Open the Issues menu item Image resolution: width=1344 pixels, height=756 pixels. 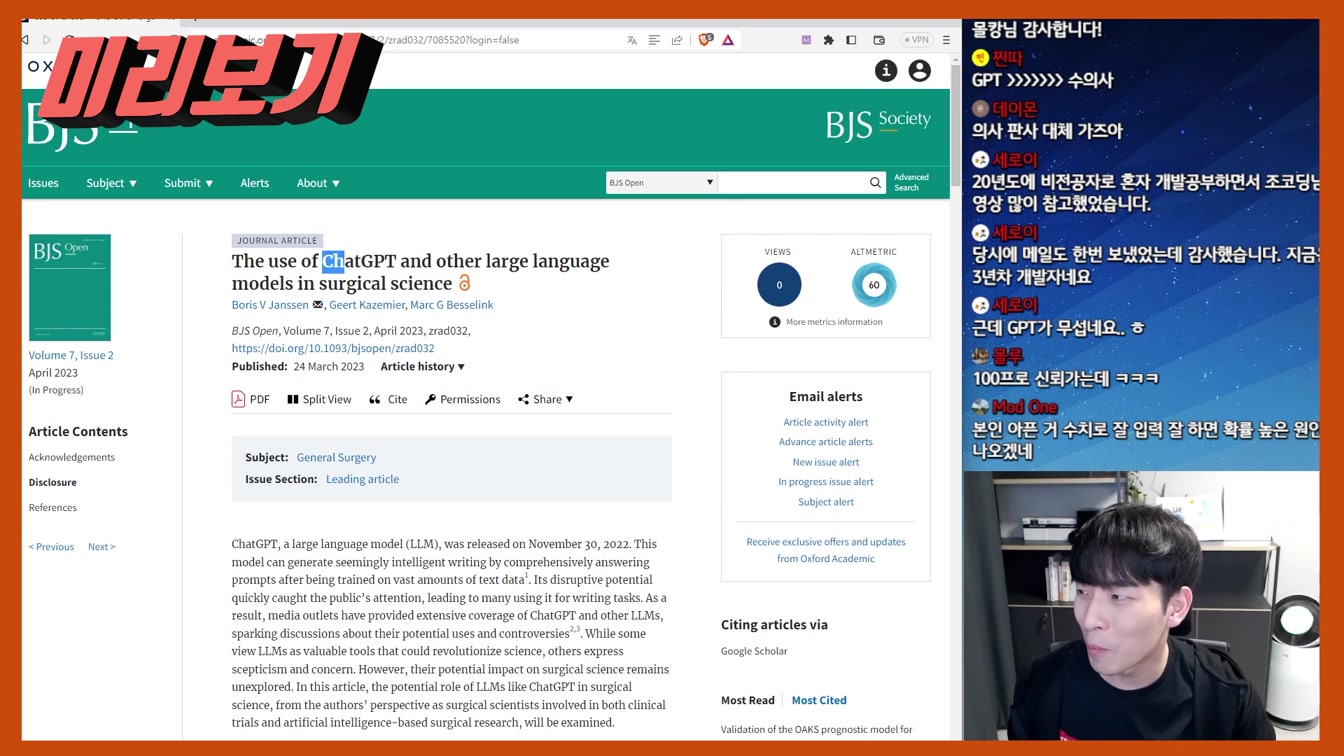click(43, 183)
